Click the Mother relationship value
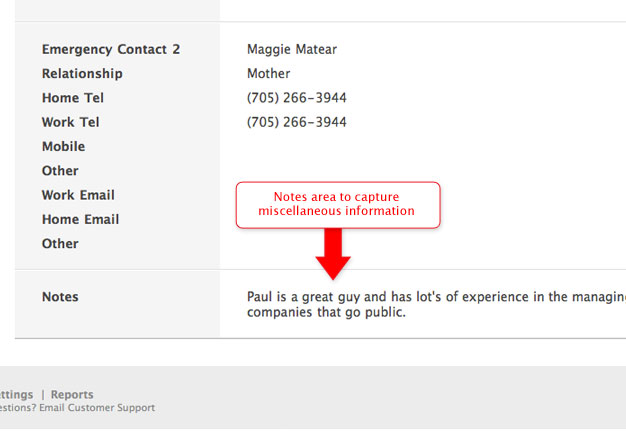 click(268, 74)
